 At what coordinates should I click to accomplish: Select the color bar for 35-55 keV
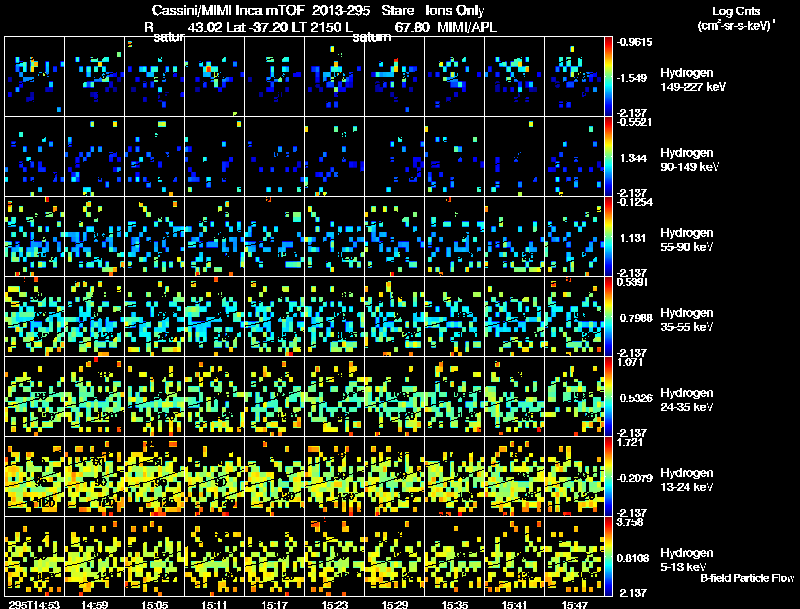609,316
